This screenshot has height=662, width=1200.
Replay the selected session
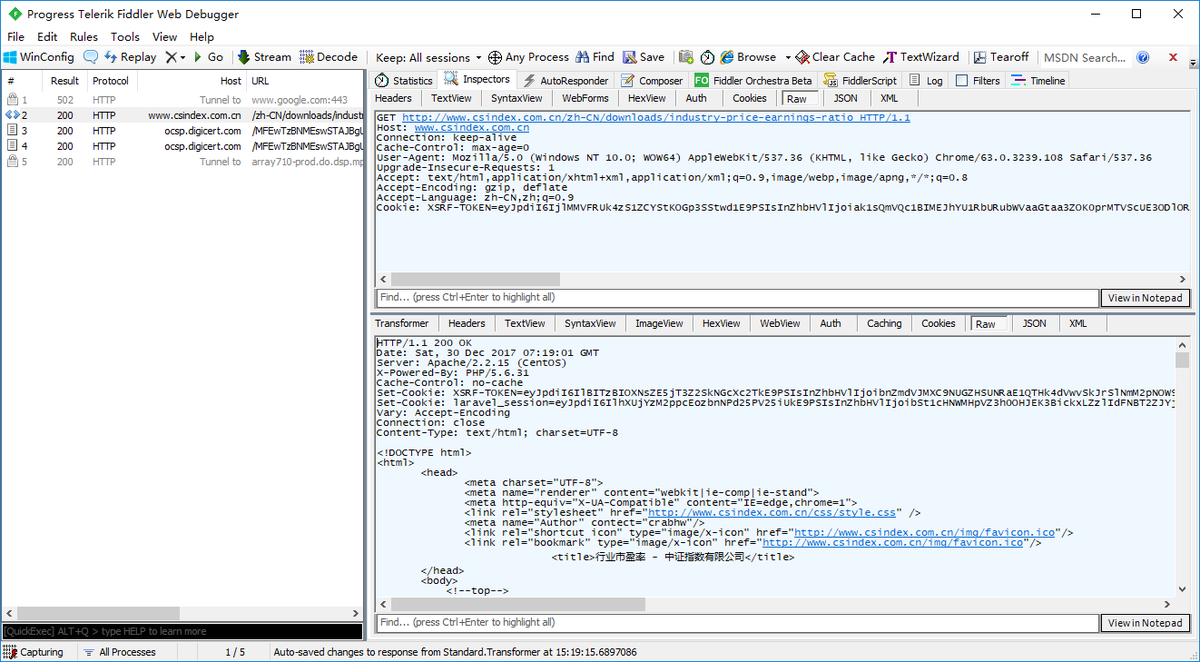point(130,57)
